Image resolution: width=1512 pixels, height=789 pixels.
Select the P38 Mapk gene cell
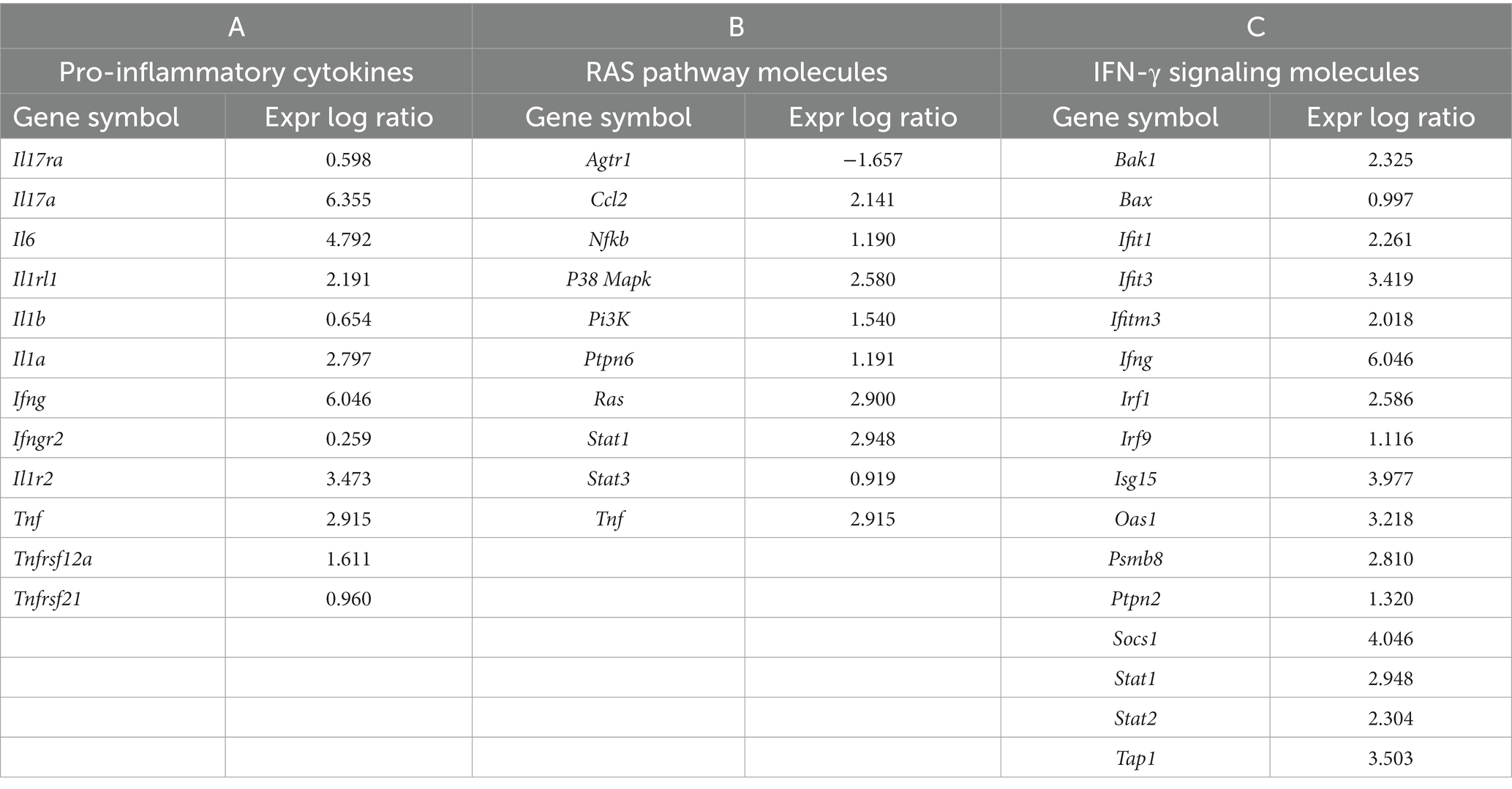609,280
